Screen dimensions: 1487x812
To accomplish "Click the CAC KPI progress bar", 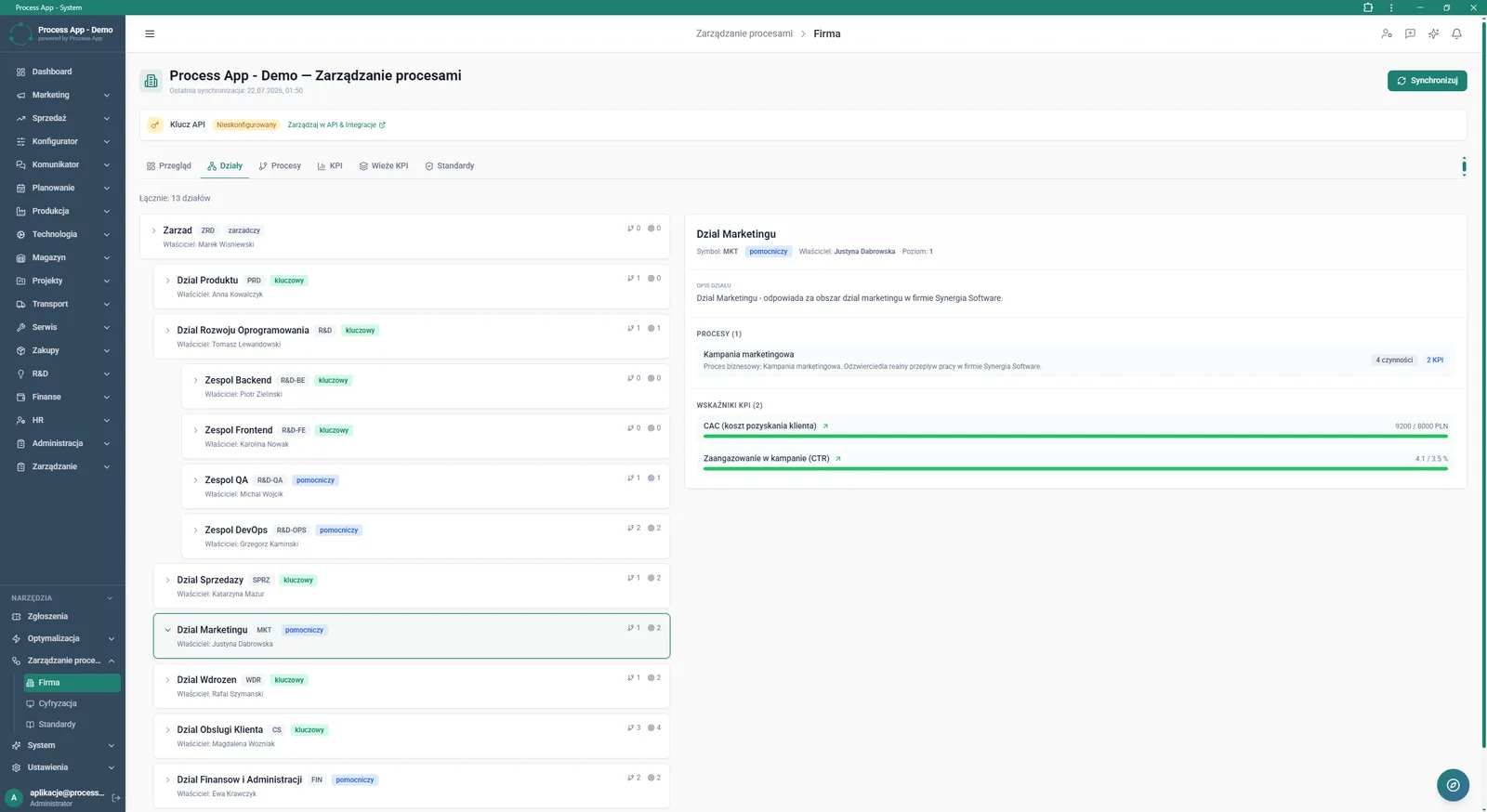I will point(1075,436).
